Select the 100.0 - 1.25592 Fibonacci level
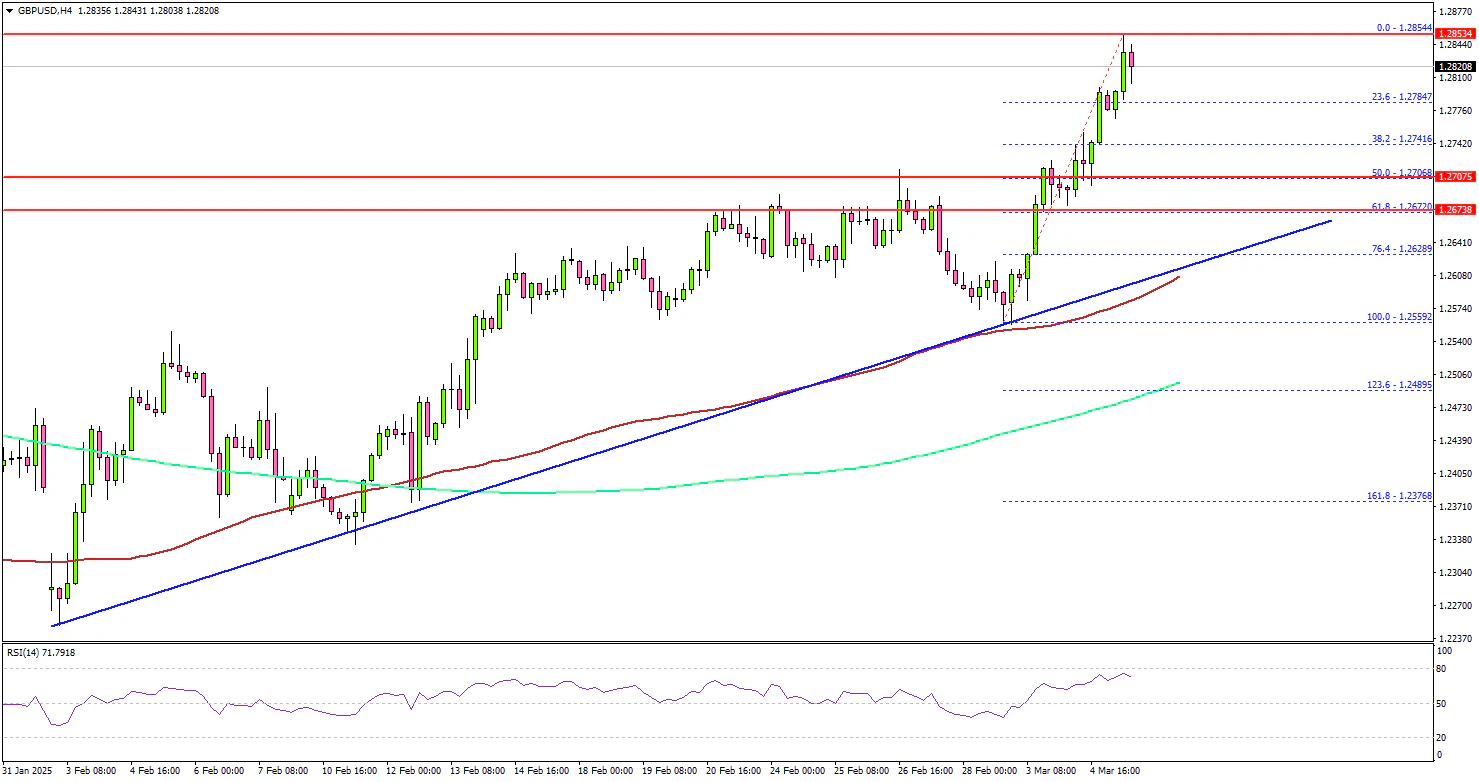 click(x=1400, y=317)
